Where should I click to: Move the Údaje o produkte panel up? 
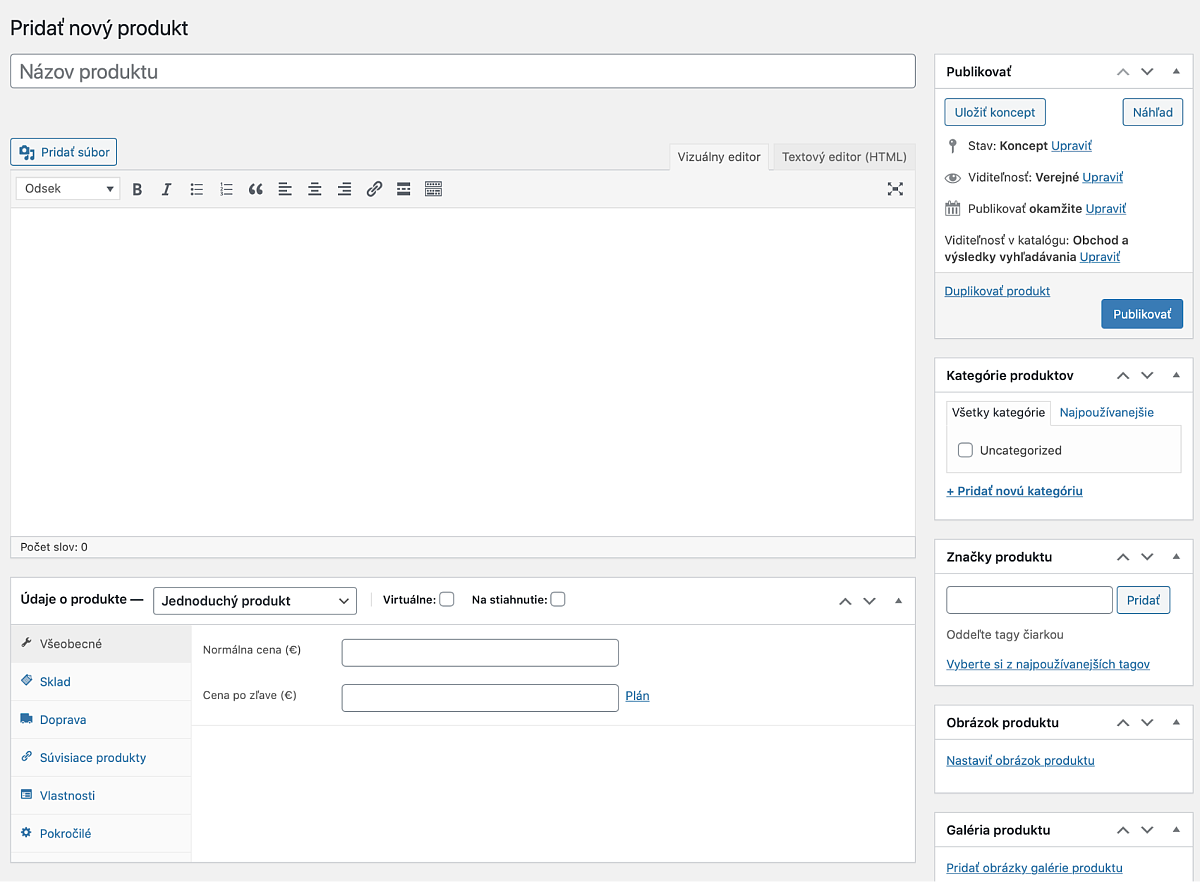pyautogui.click(x=845, y=601)
